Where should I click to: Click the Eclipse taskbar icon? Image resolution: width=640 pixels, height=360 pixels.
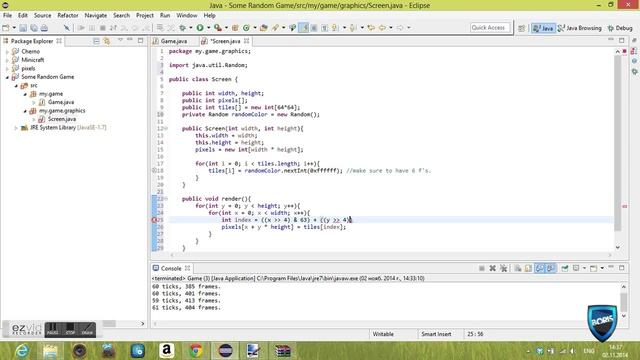tap(225, 351)
